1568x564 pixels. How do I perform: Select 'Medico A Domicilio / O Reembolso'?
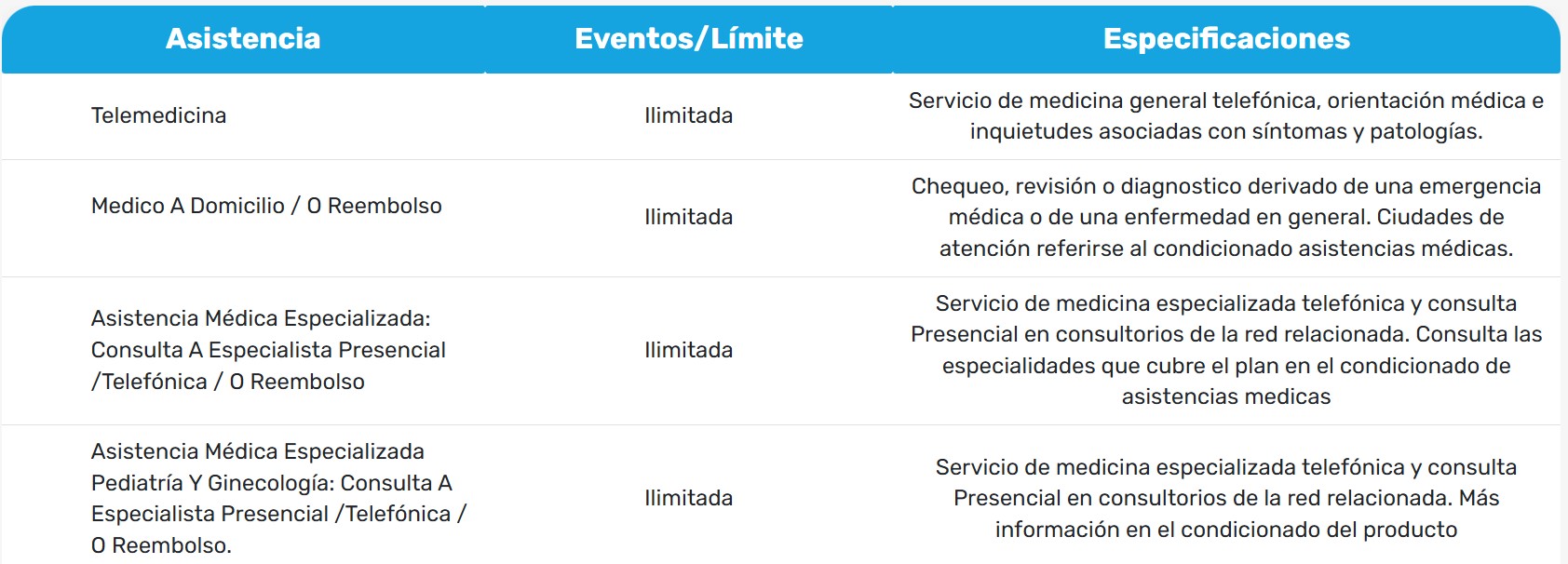point(266,206)
